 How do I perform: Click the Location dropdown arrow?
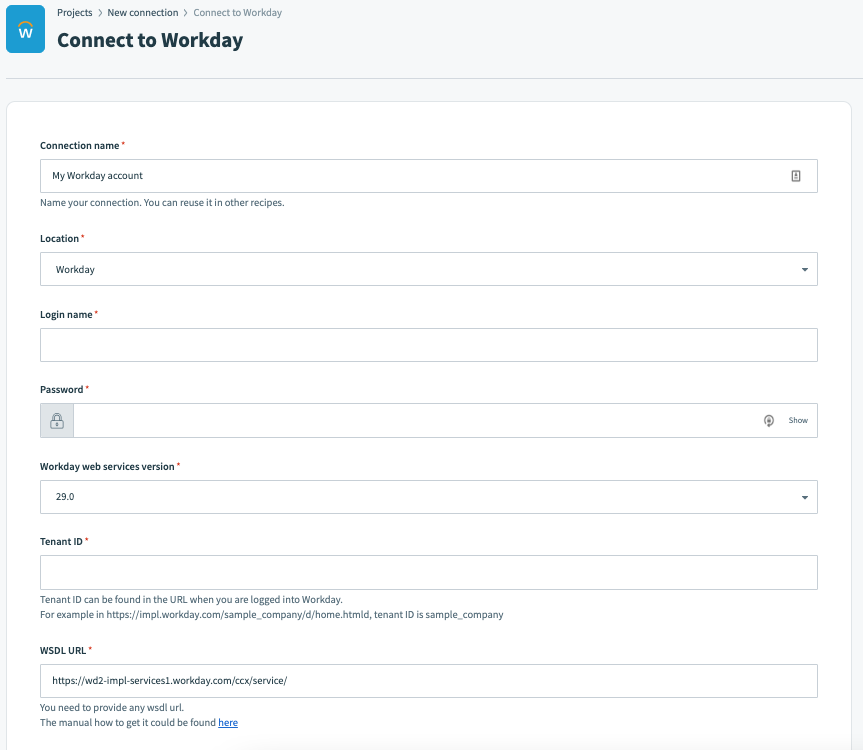(804, 268)
